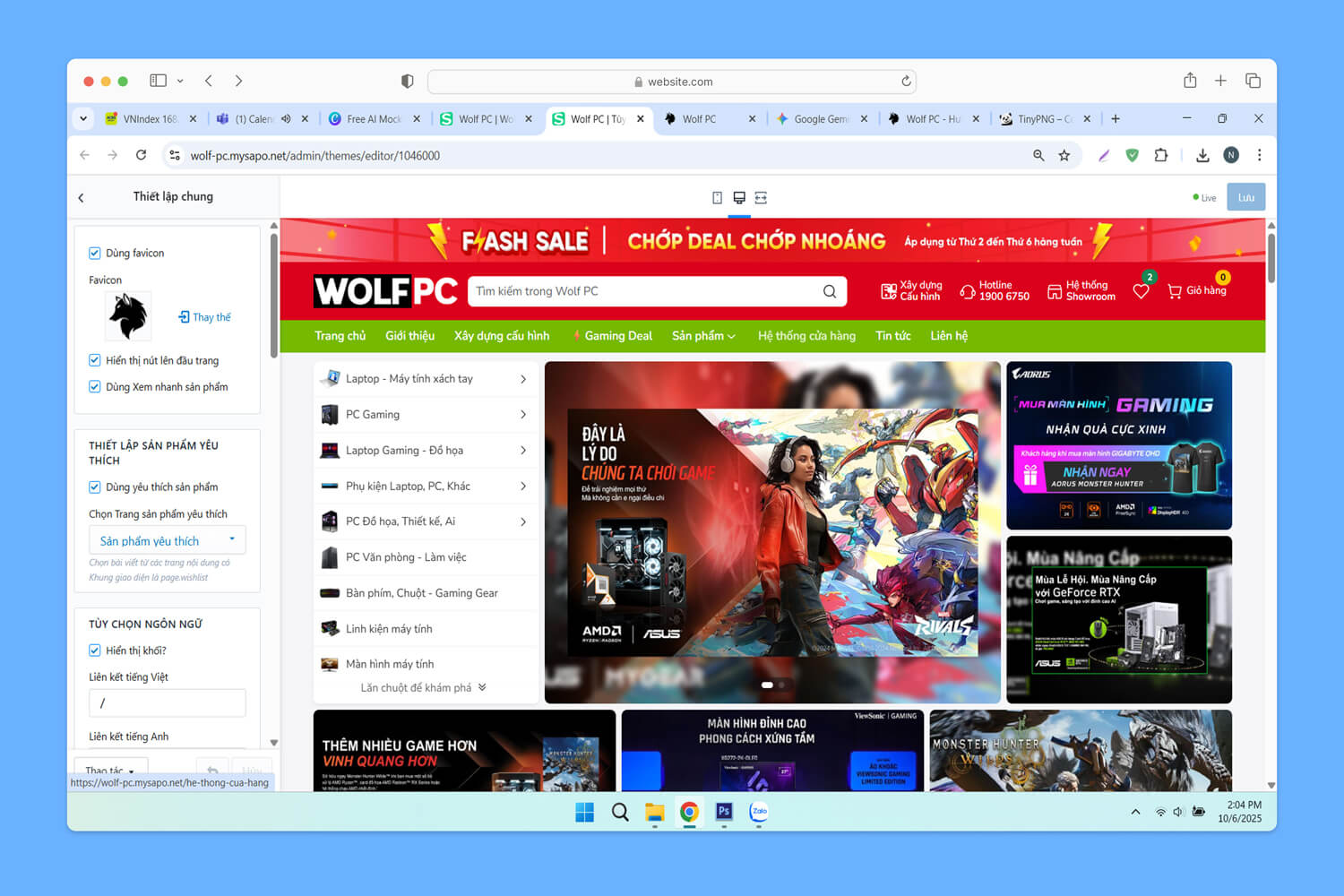Viewport: 1344px width, 896px height.
Task: Show hidden icons in system tray
Action: click(x=1135, y=812)
